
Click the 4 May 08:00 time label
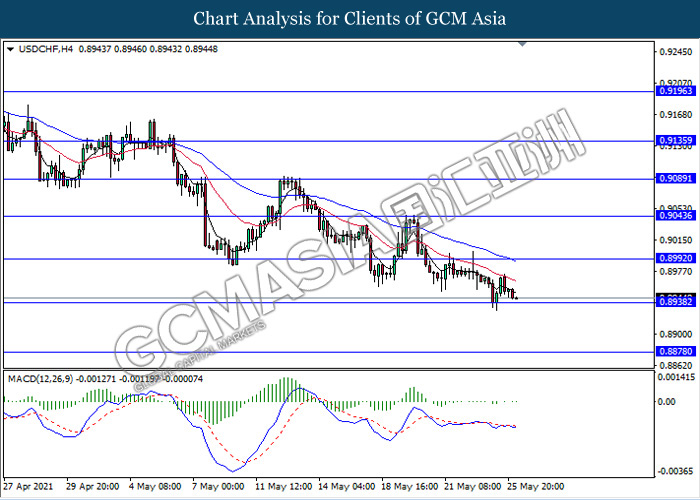tap(155, 486)
